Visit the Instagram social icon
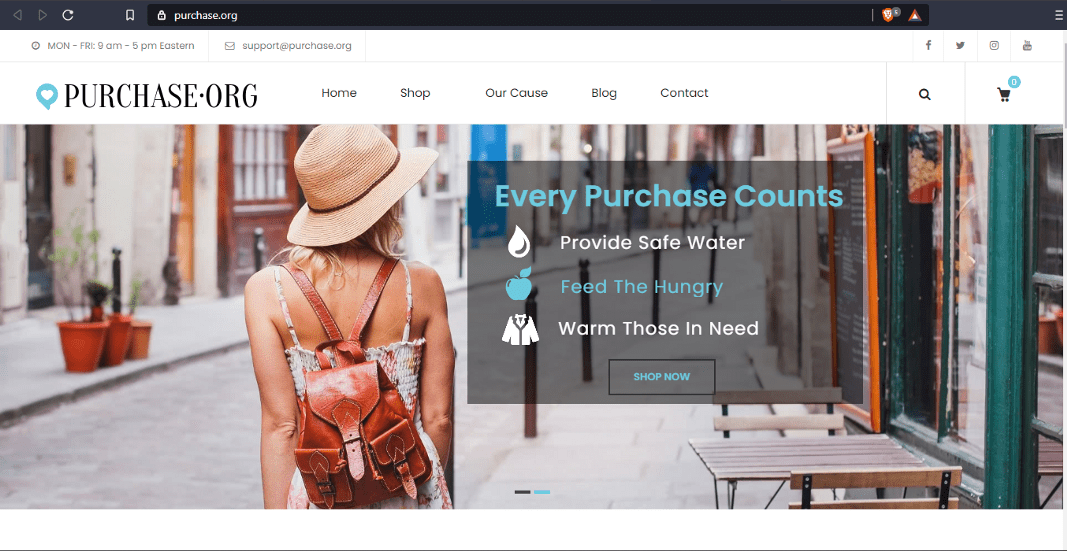The width and height of the screenshot is (1067, 551). [994, 46]
